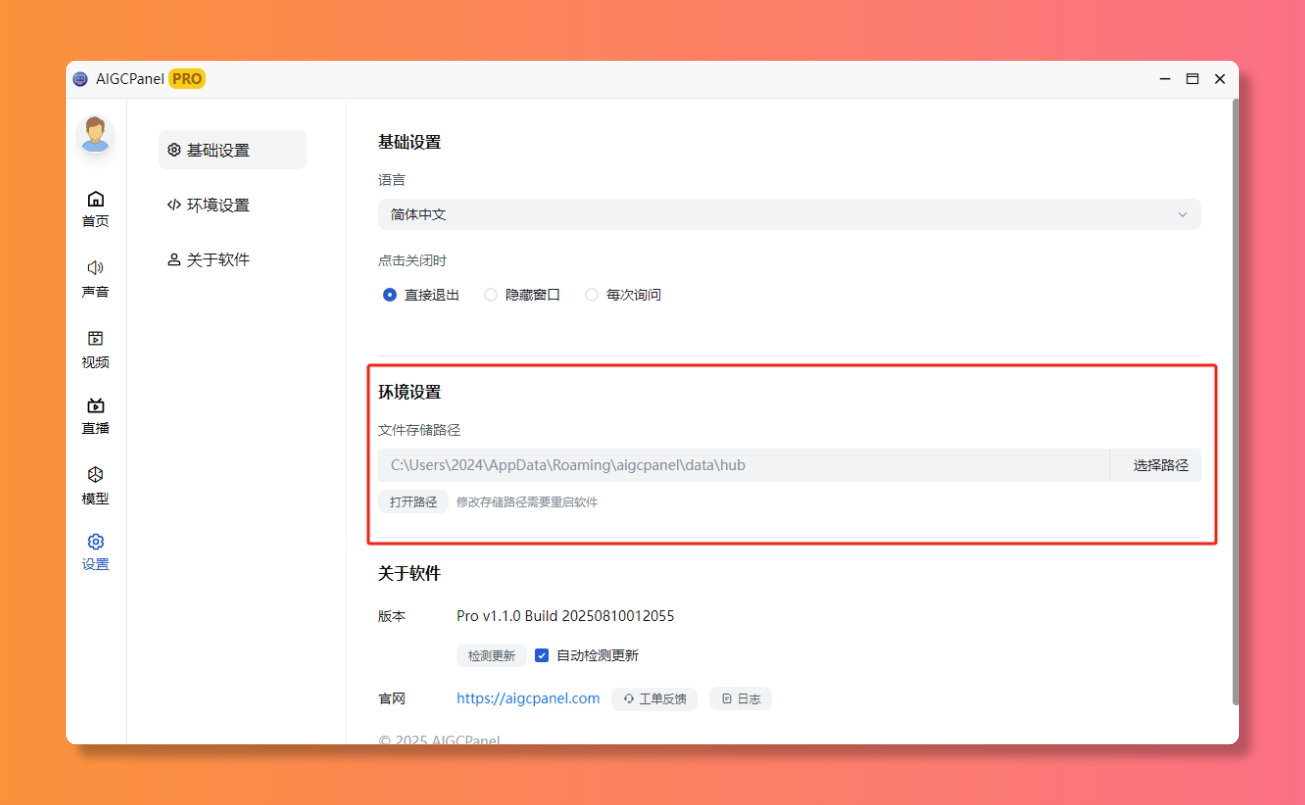Click the user avatar icon
The width and height of the screenshot is (1305, 805).
tap(95, 134)
